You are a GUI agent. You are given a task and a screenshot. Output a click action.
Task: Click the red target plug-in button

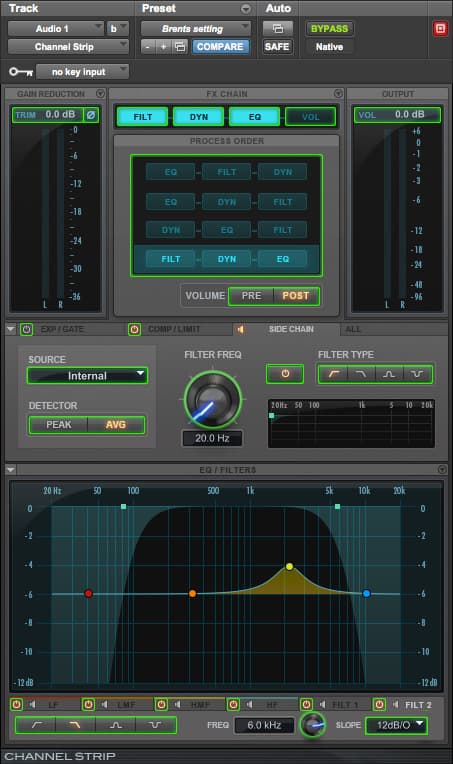[440, 29]
